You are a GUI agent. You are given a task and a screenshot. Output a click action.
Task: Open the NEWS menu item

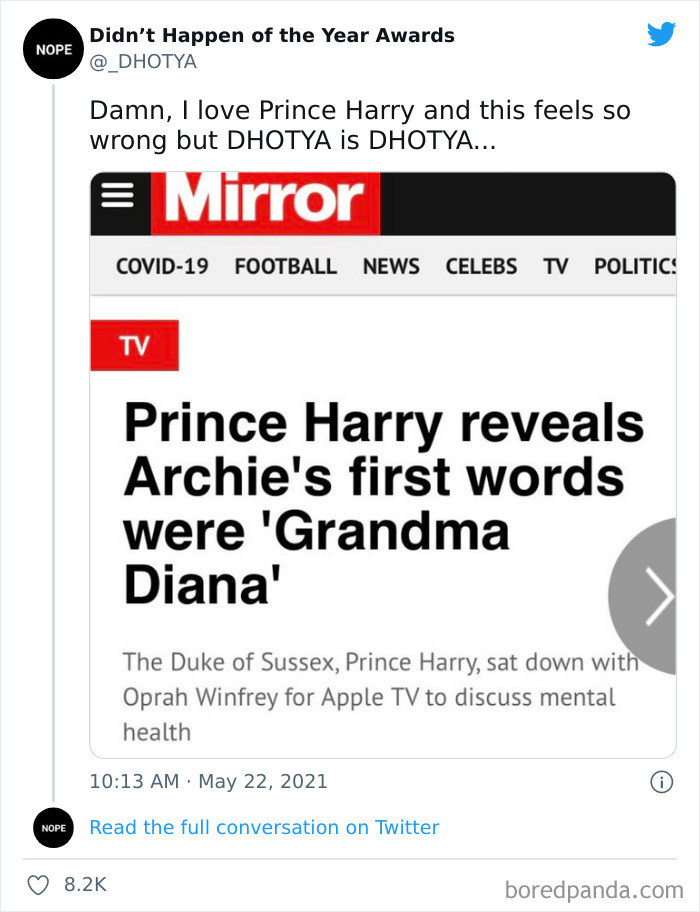tap(391, 266)
